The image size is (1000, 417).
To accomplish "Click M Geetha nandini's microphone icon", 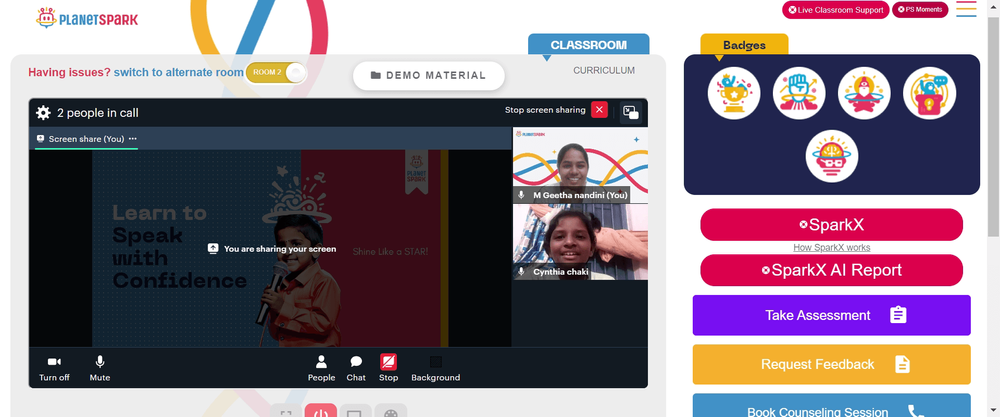I will [x=521, y=194].
